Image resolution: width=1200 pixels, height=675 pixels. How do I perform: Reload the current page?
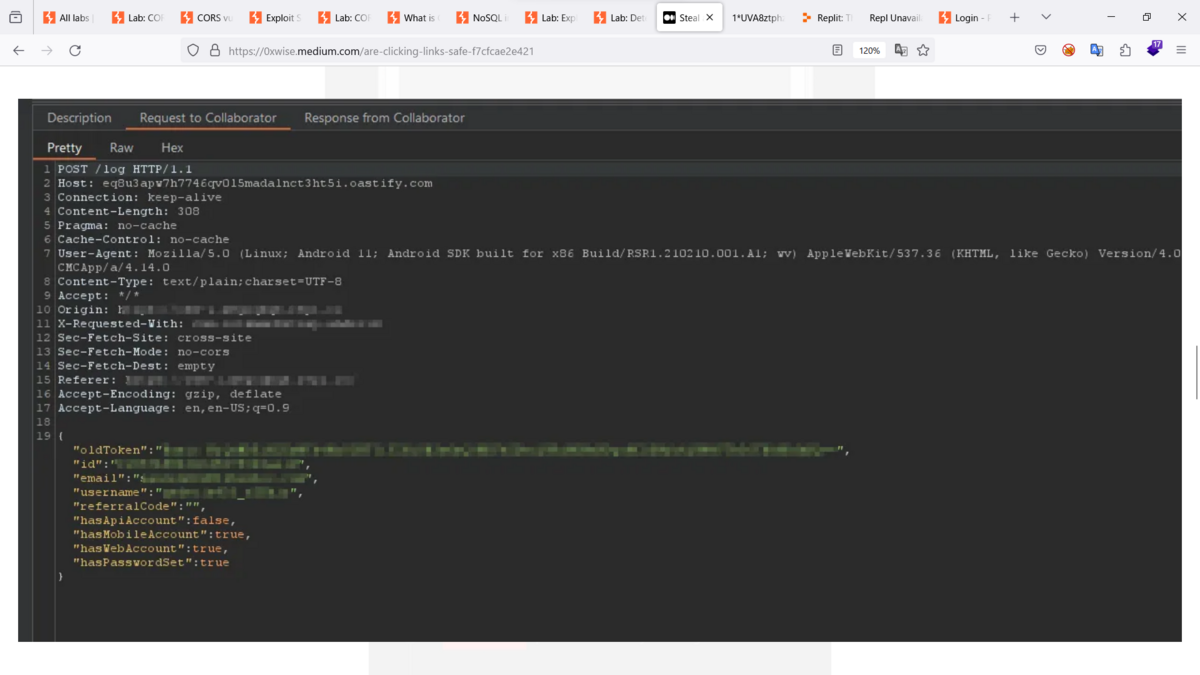(75, 50)
